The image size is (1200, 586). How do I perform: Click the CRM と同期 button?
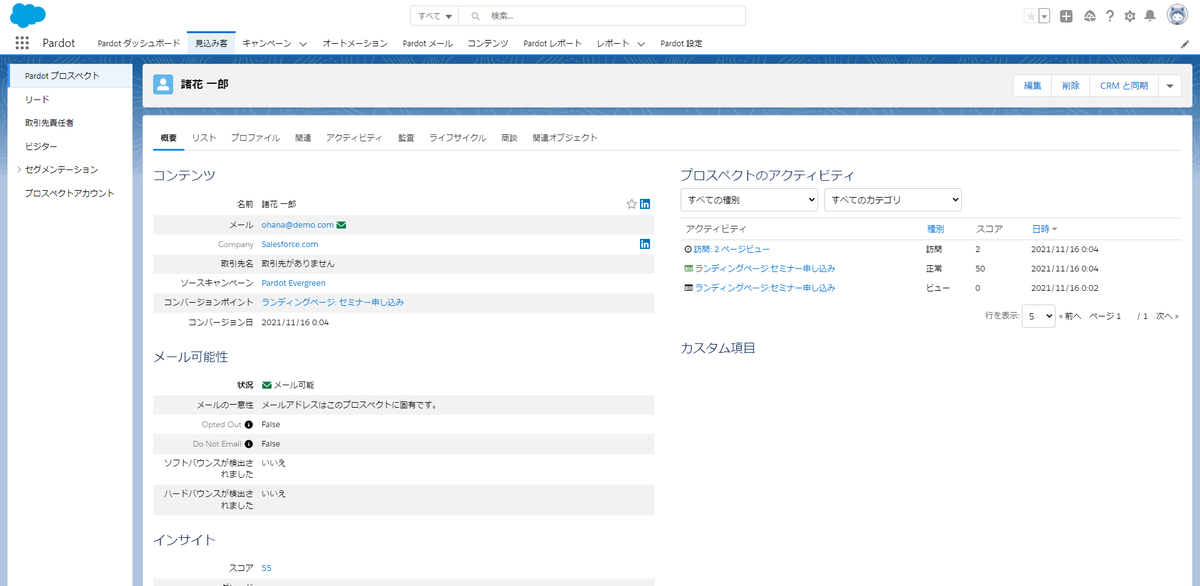pyautogui.click(x=1124, y=86)
